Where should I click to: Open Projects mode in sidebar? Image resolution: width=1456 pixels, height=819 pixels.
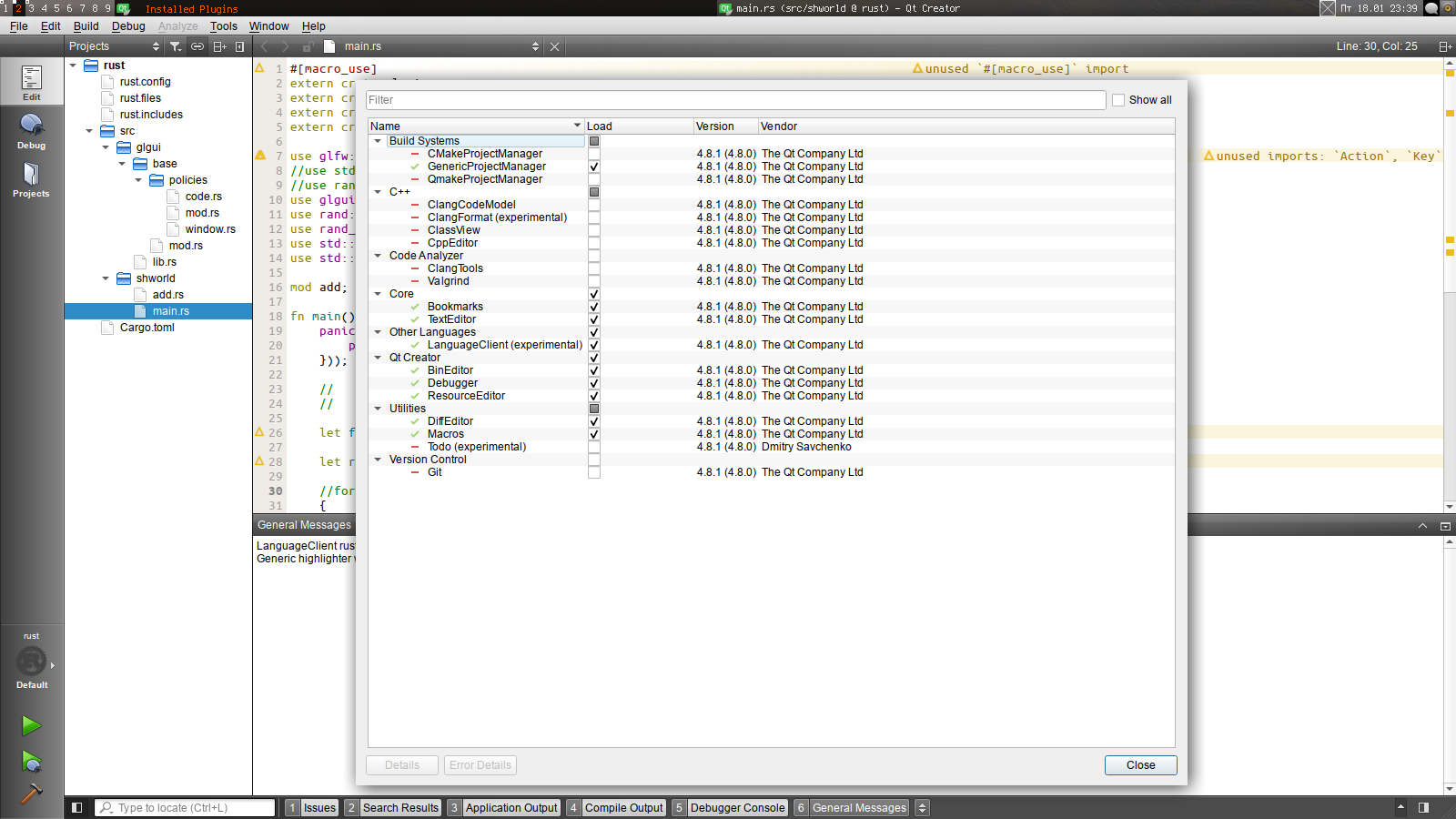coord(32,179)
